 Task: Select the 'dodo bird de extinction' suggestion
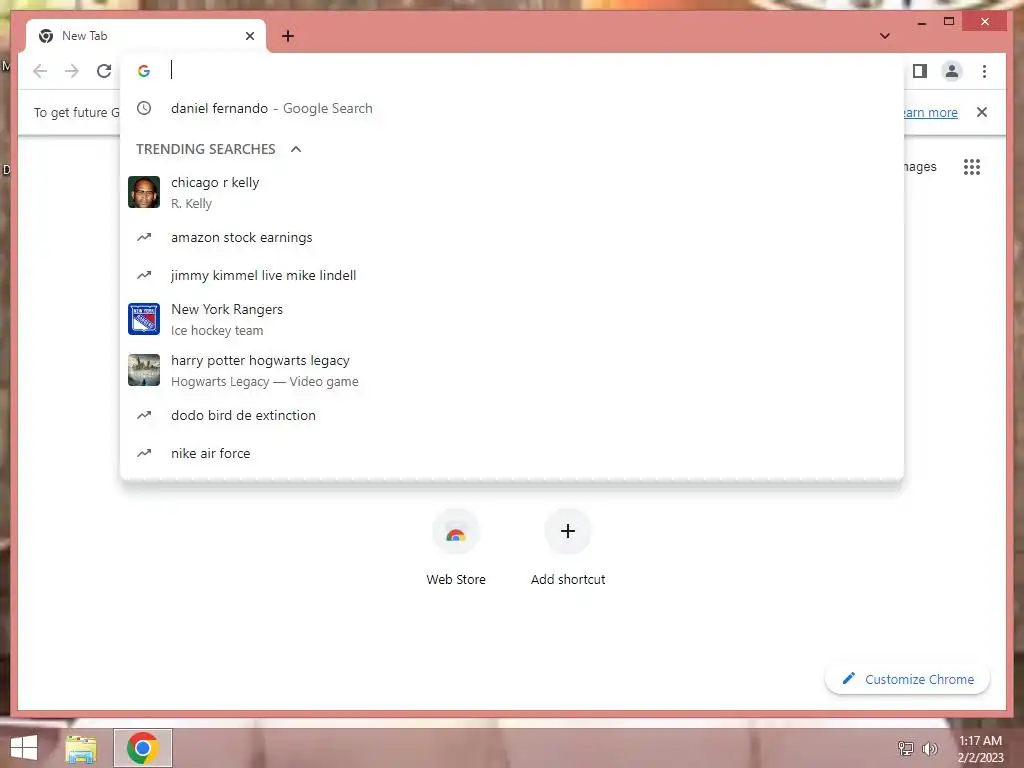click(x=512, y=415)
